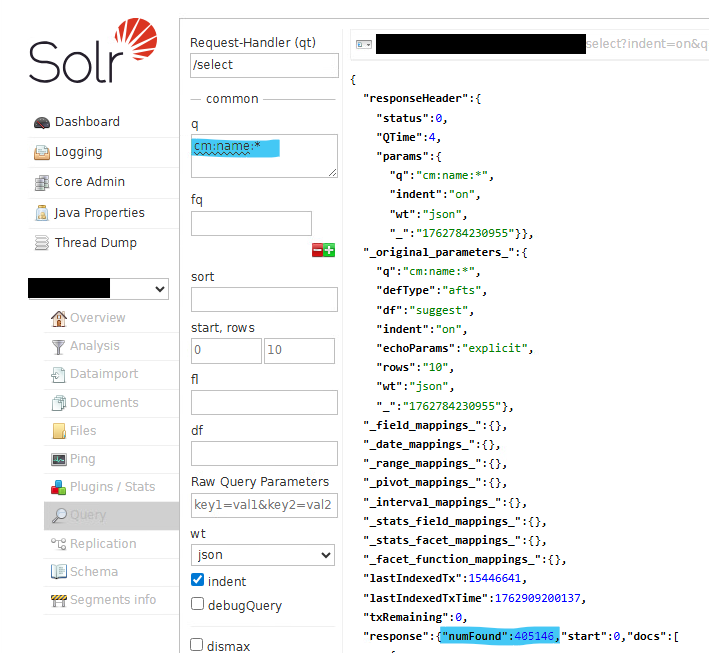Click the Dashboard gauge icon
The height and width of the screenshot is (653, 709).
41,122
